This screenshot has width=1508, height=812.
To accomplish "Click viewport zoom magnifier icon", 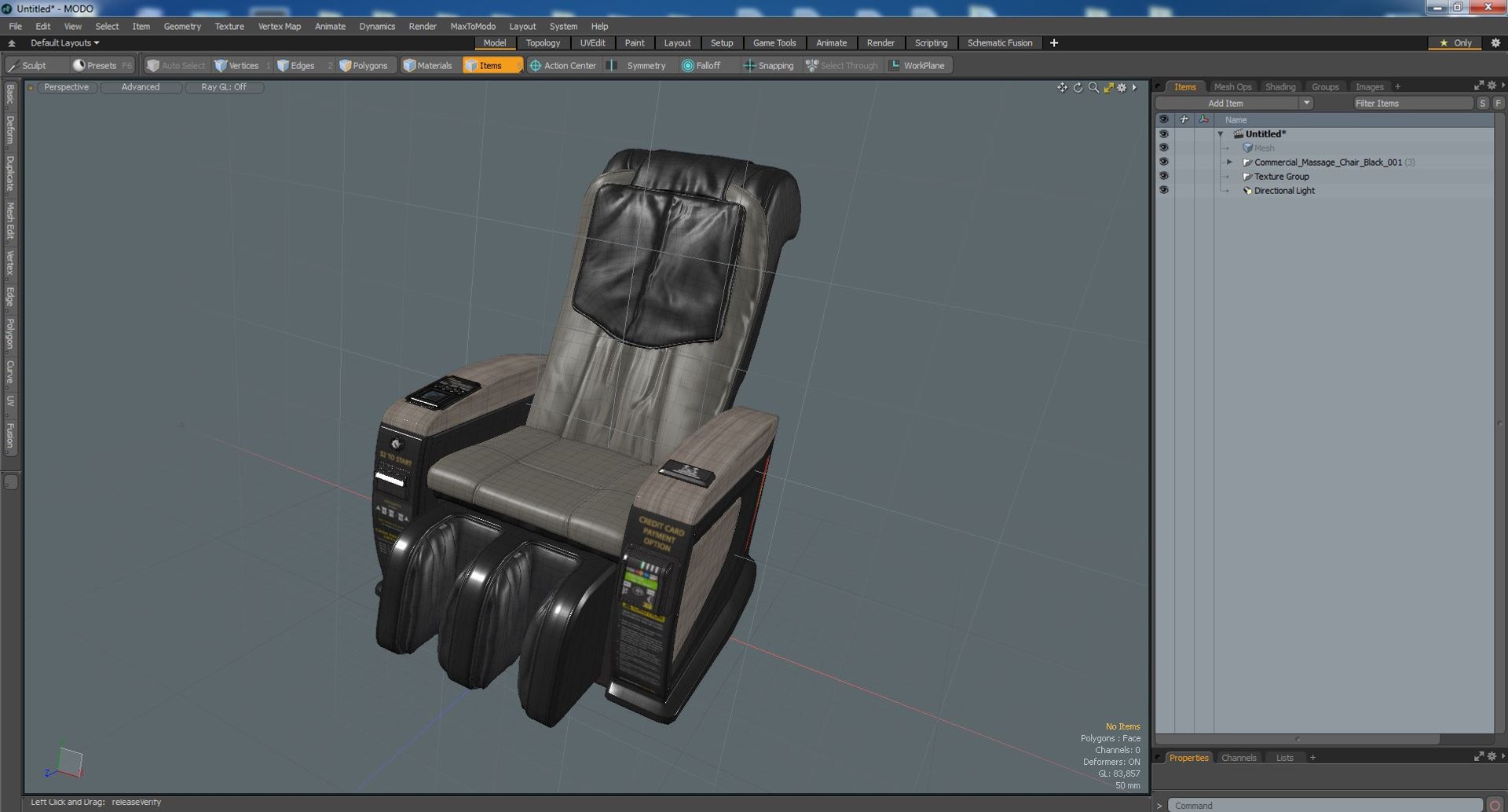I will 1093,87.
